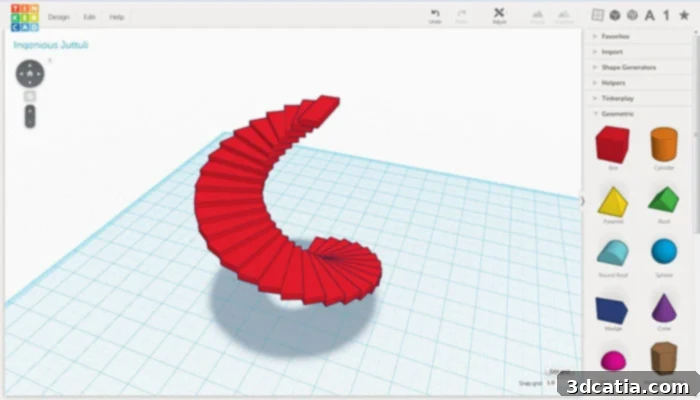Select the brown hexagonal prism shape
This screenshot has height=400, width=700.
click(x=664, y=357)
